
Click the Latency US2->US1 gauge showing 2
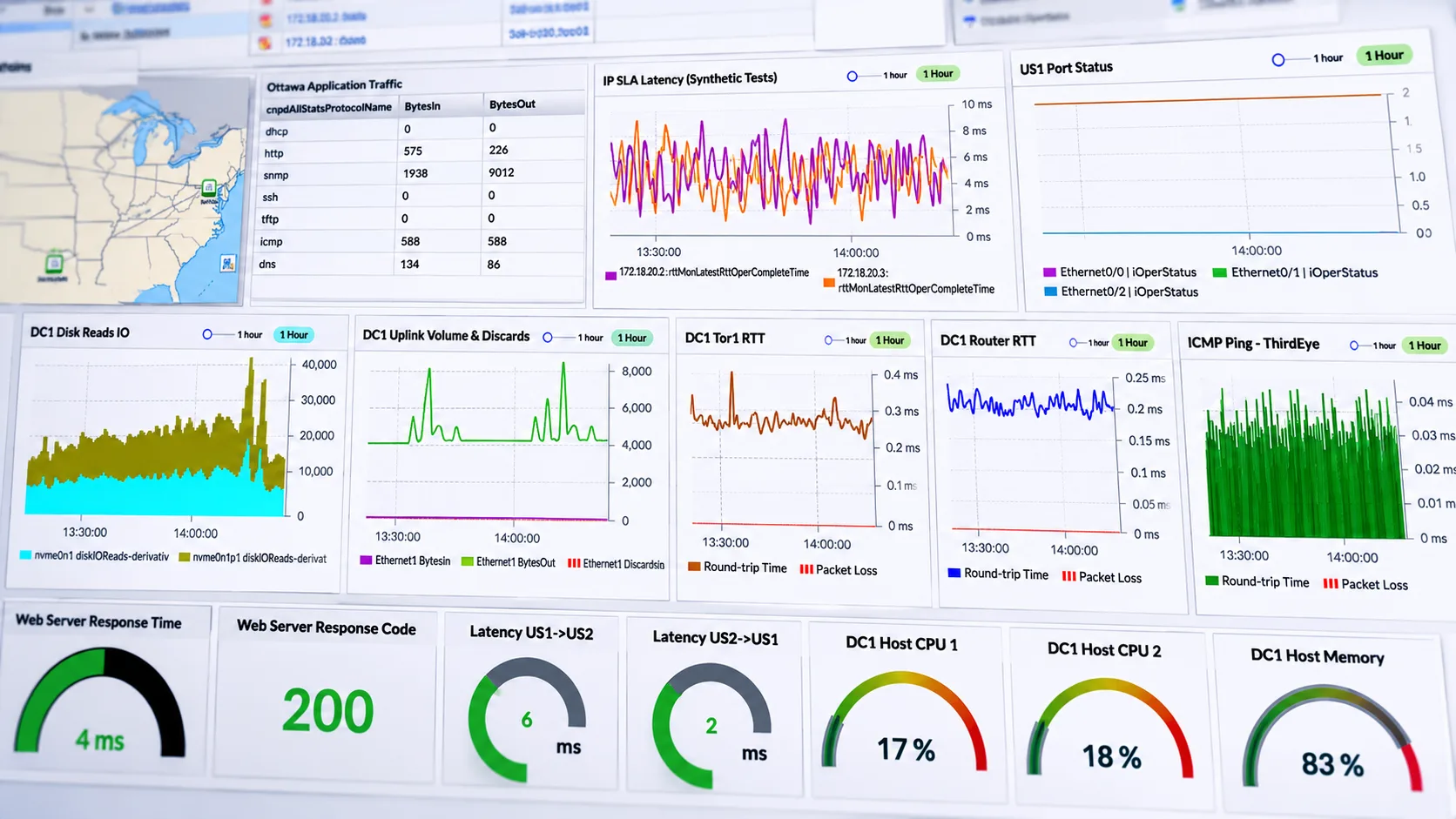(711, 726)
